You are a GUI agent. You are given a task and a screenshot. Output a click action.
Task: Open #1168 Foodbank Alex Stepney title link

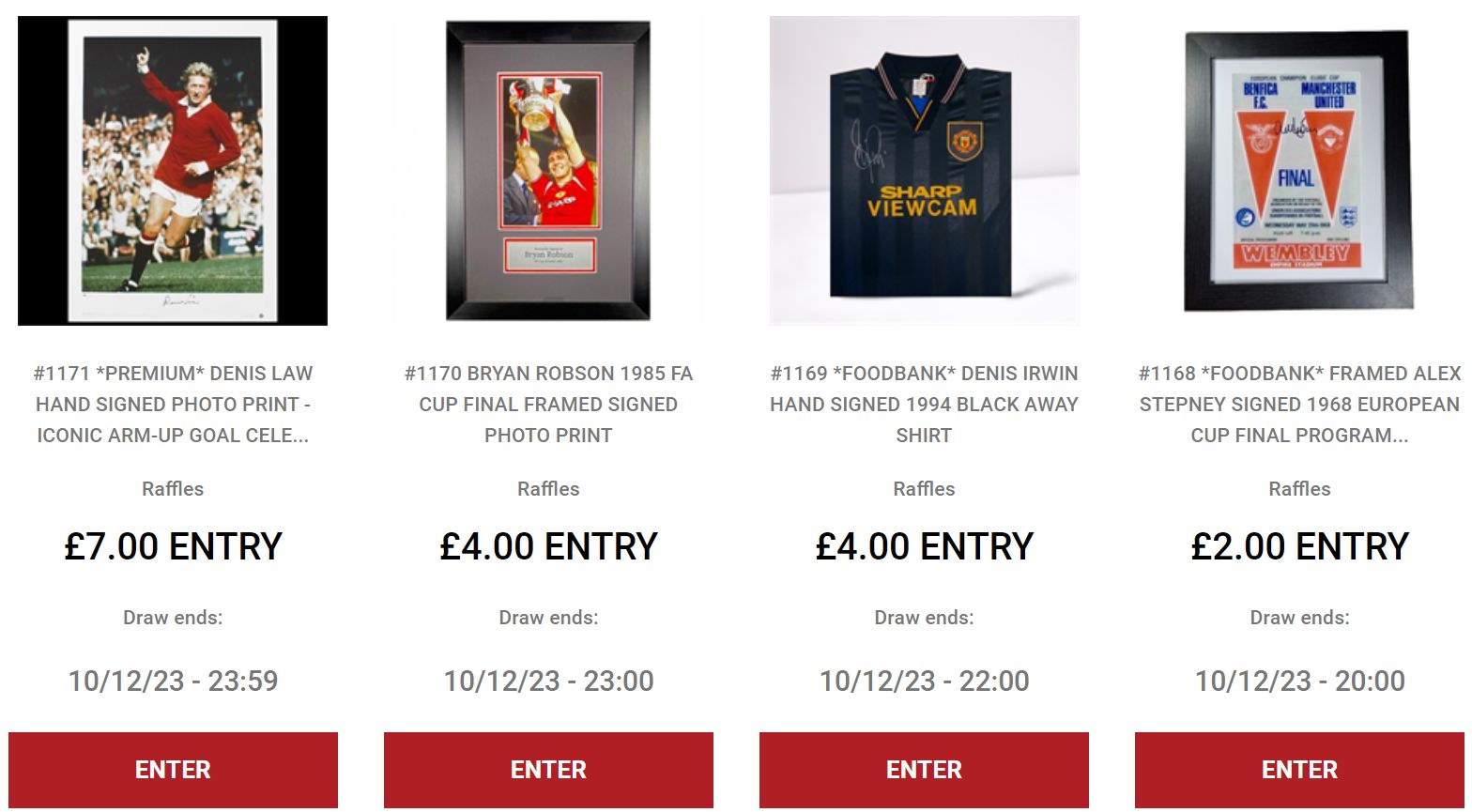(1299, 404)
